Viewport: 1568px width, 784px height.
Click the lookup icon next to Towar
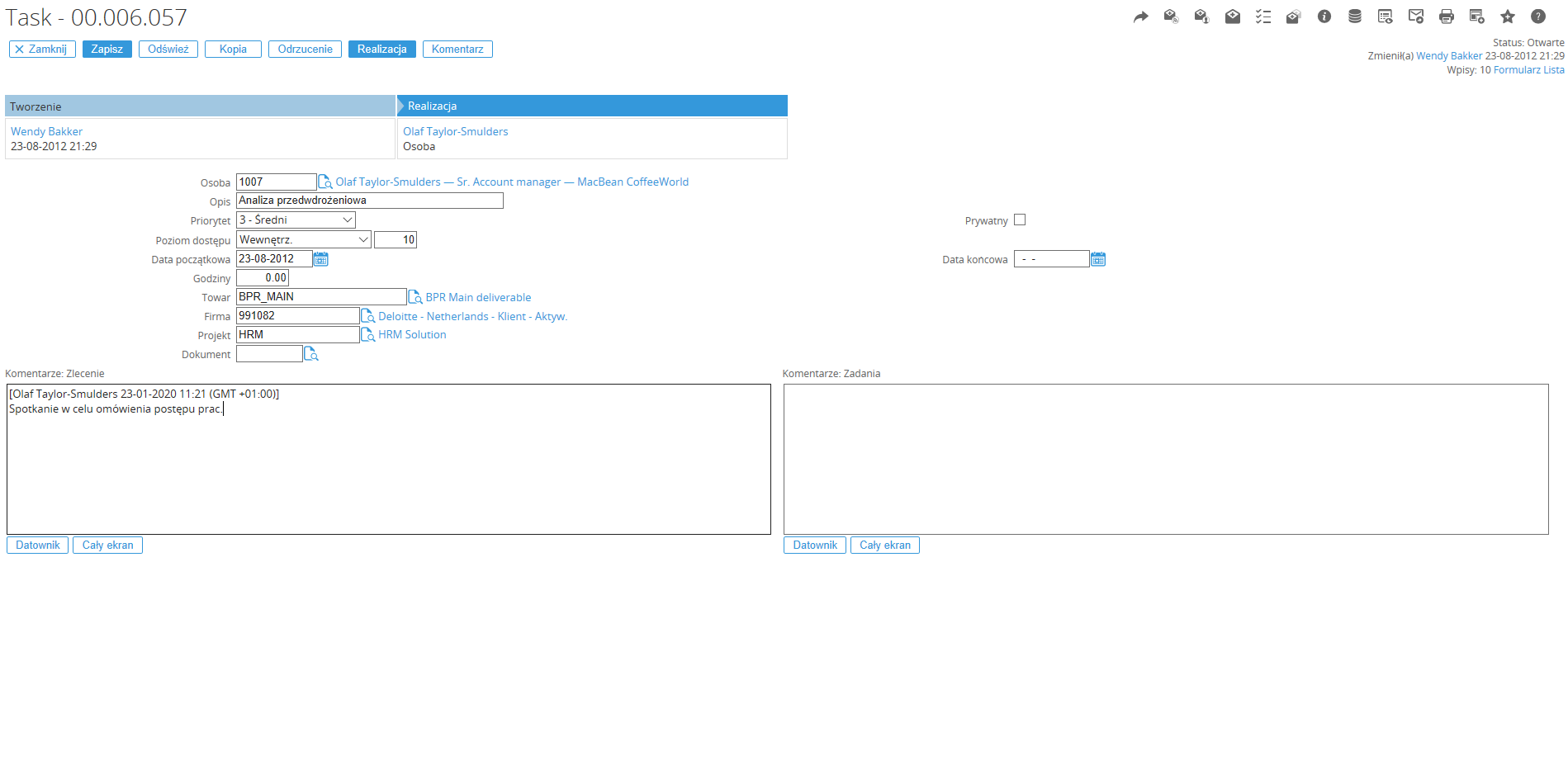pos(415,297)
